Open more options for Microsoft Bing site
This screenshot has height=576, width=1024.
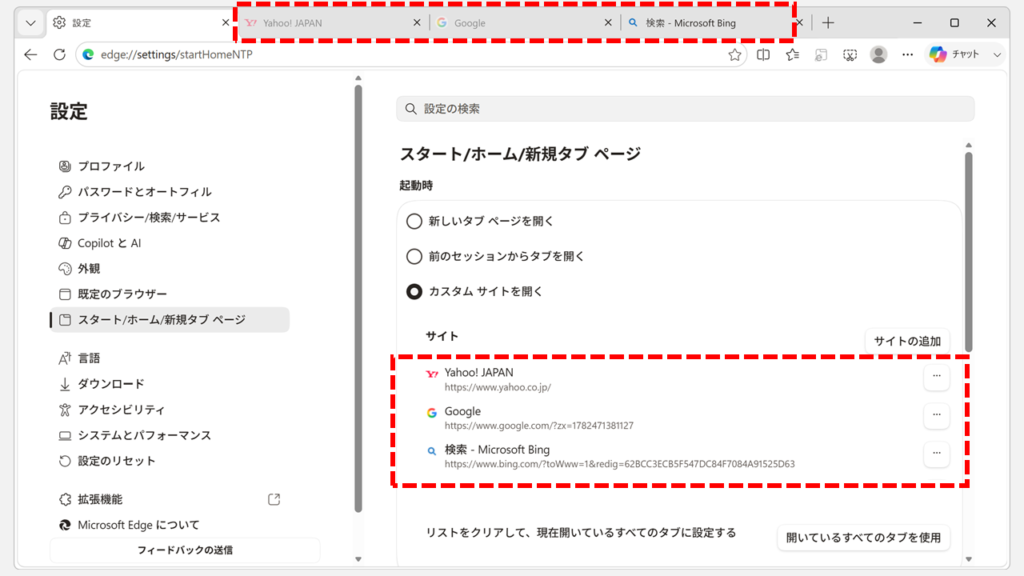[x=936, y=453]
